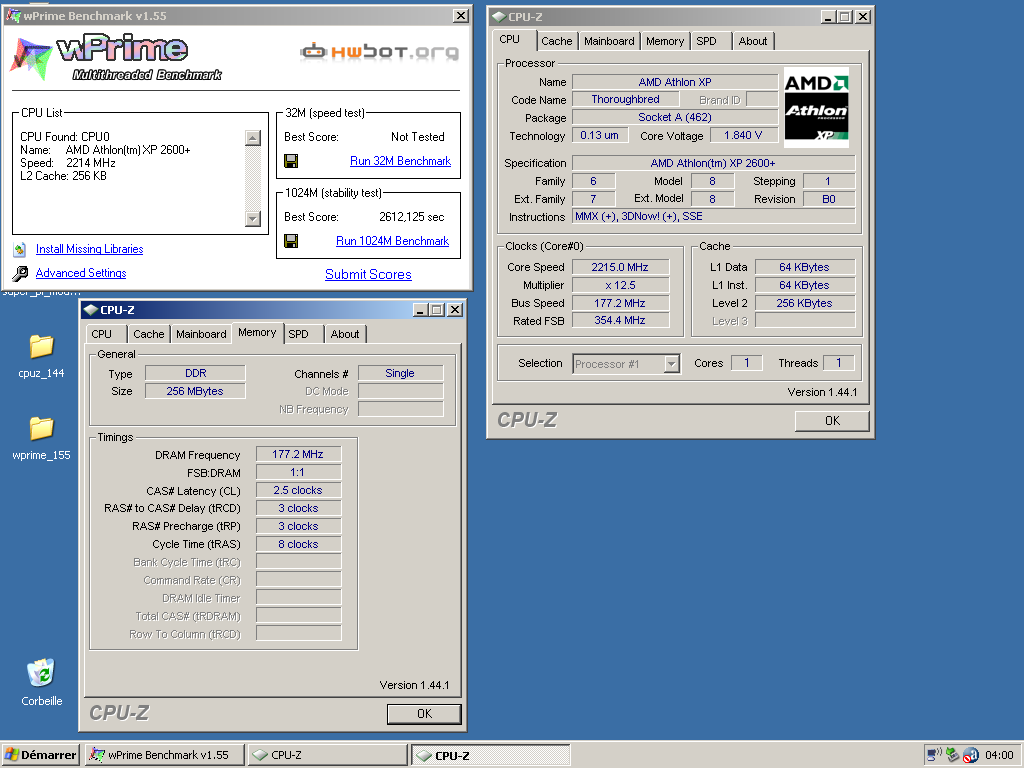Click the wPrime logo image
1024x768 pixels.
click(x=116, y=58)
